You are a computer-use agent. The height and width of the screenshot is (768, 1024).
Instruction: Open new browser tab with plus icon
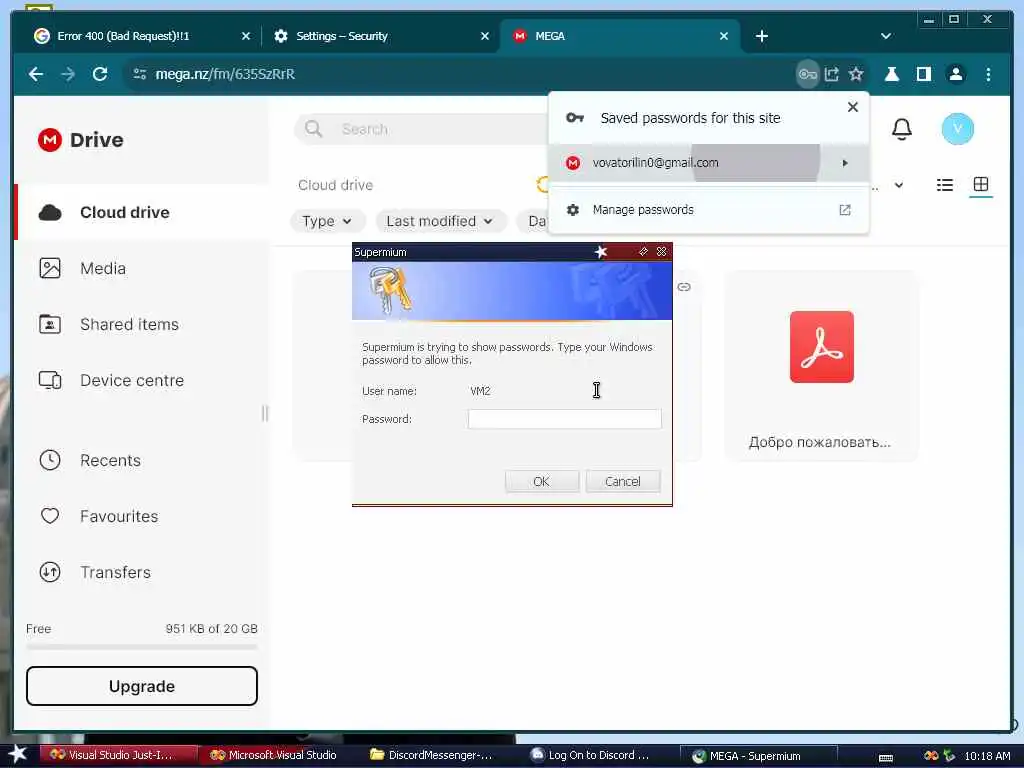(x=761, y=36)
